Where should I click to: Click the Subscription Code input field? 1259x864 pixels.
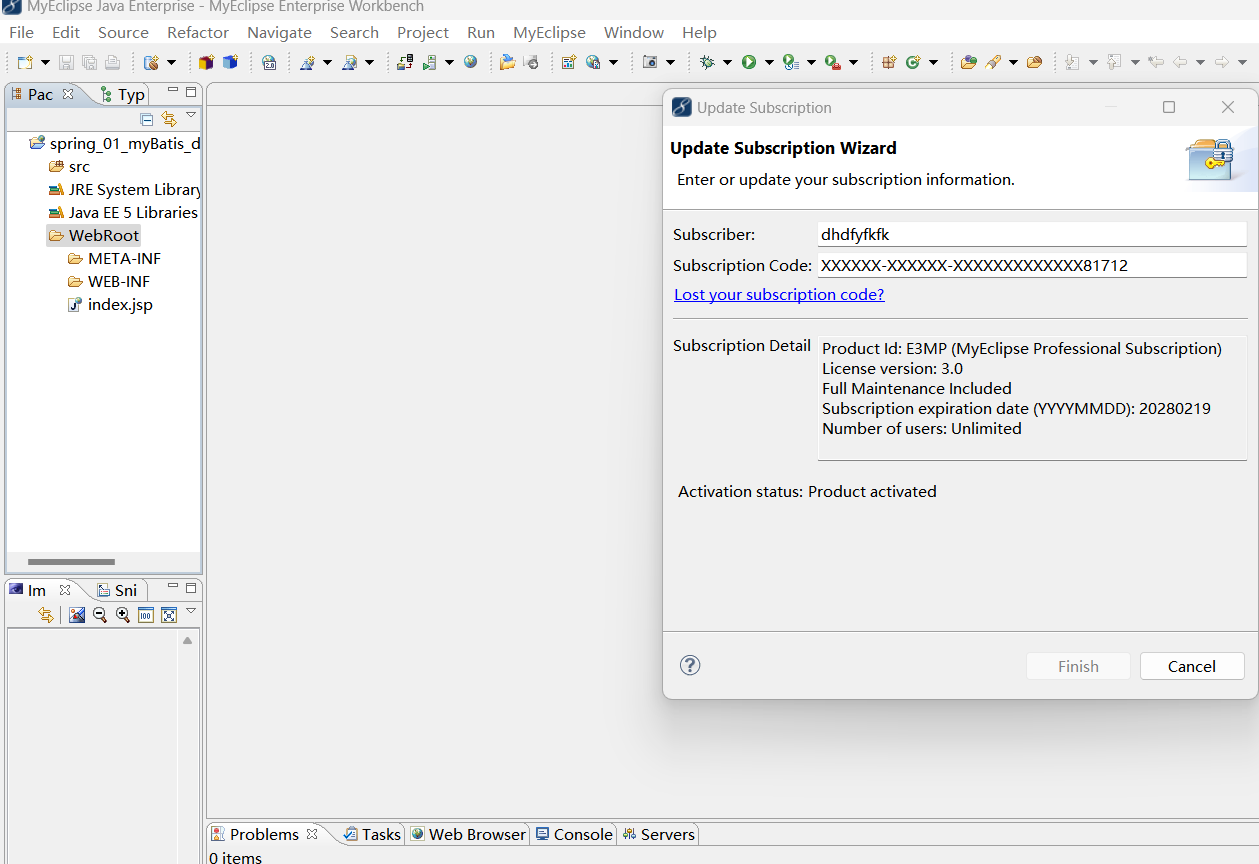[1032, 265]
